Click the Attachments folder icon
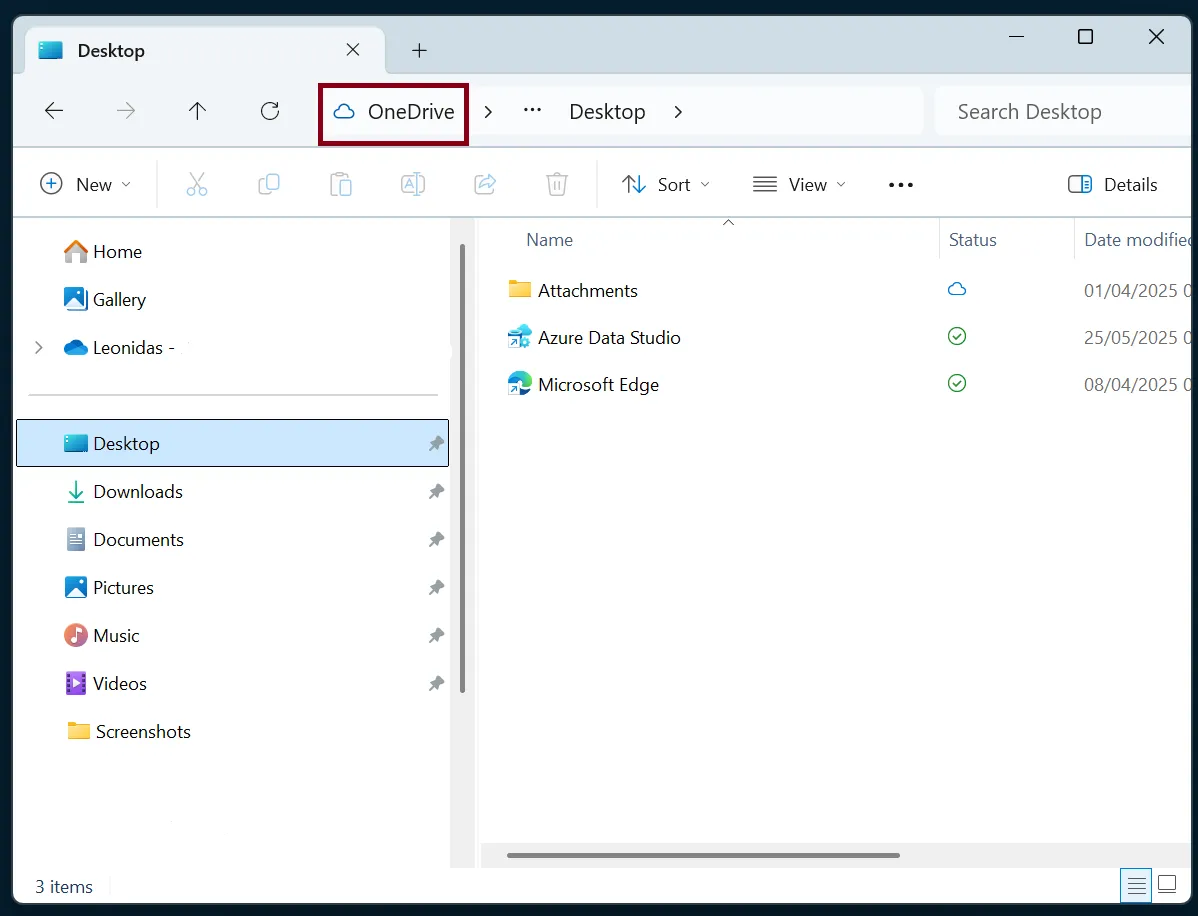The width and height of the screenshot is (1198, 916). [x=520, y=289]
